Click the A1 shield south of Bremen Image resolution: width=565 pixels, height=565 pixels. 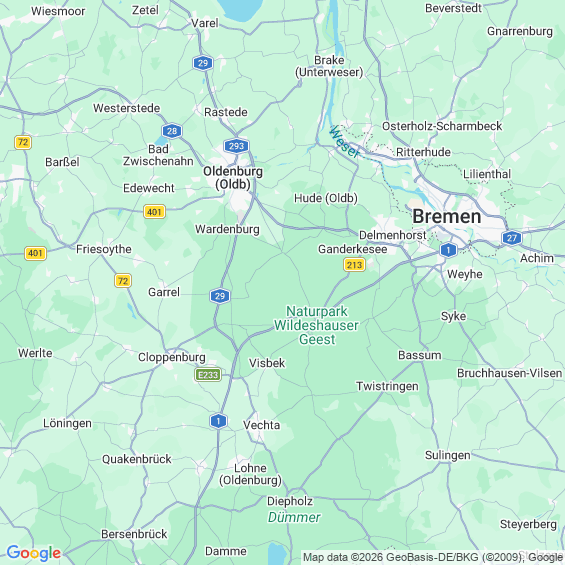click(448, 250)
